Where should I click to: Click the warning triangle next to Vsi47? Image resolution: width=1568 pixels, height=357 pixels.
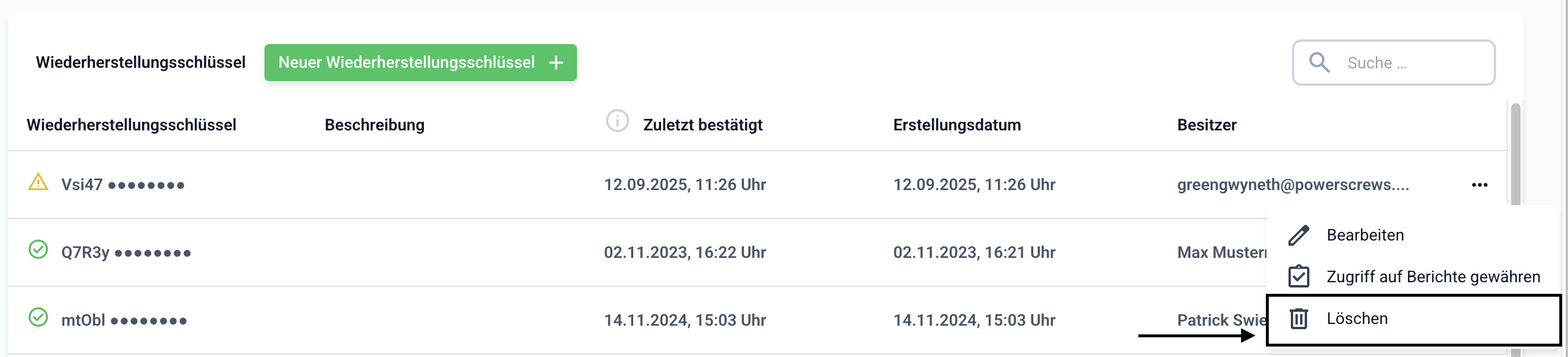[x=38, y=182]
